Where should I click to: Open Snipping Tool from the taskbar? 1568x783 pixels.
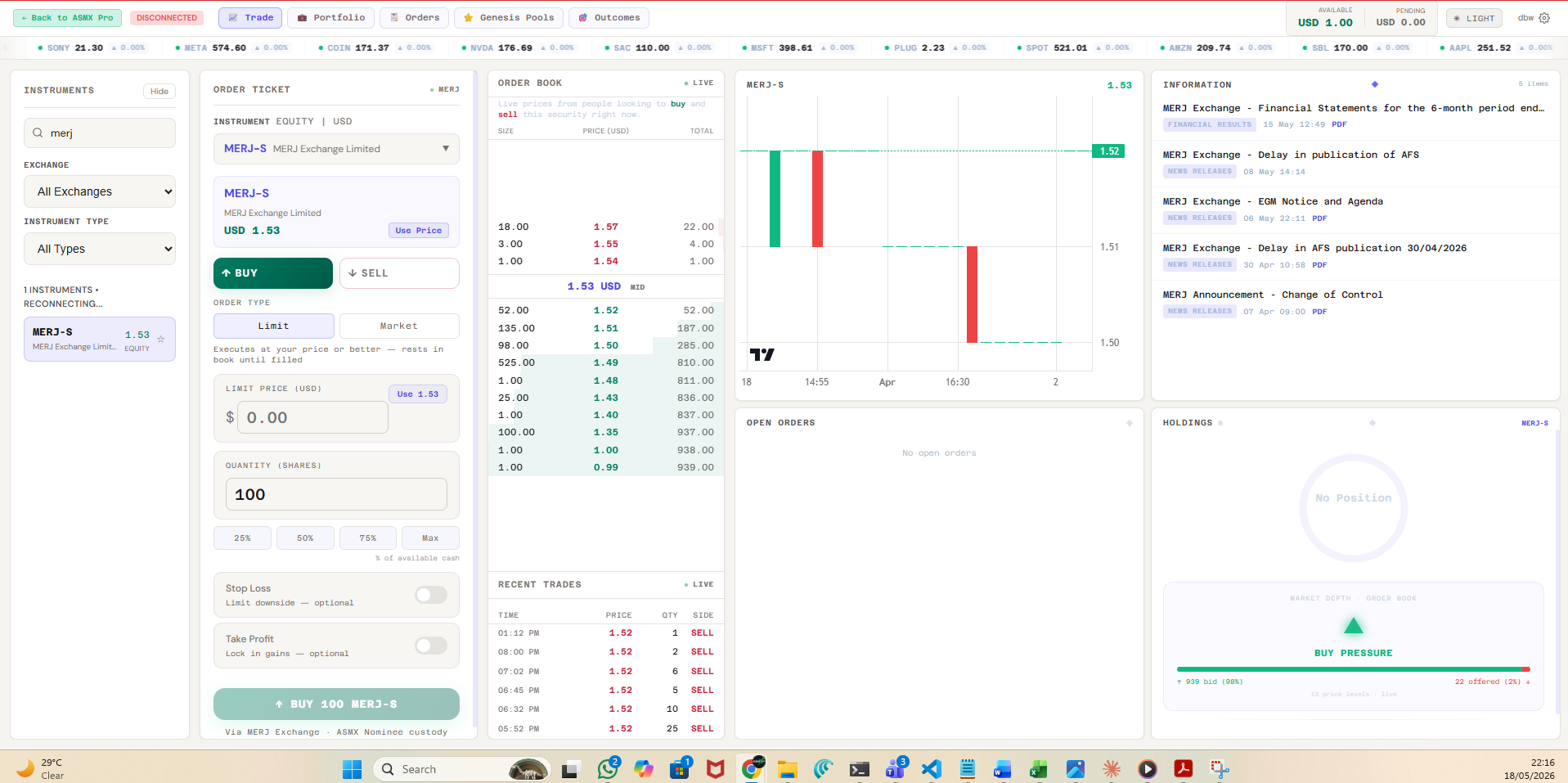tap(1220, 768)
